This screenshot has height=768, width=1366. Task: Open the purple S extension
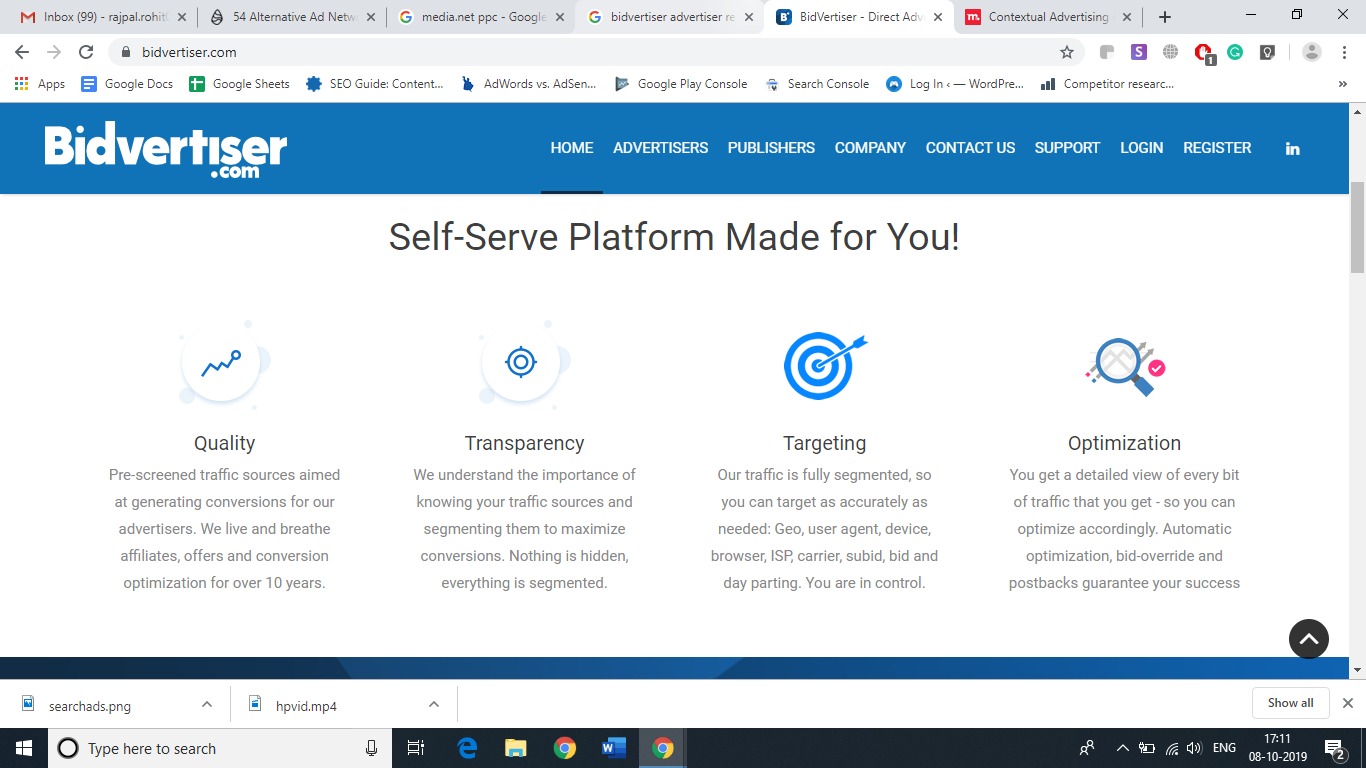[x=1139, y=52]
